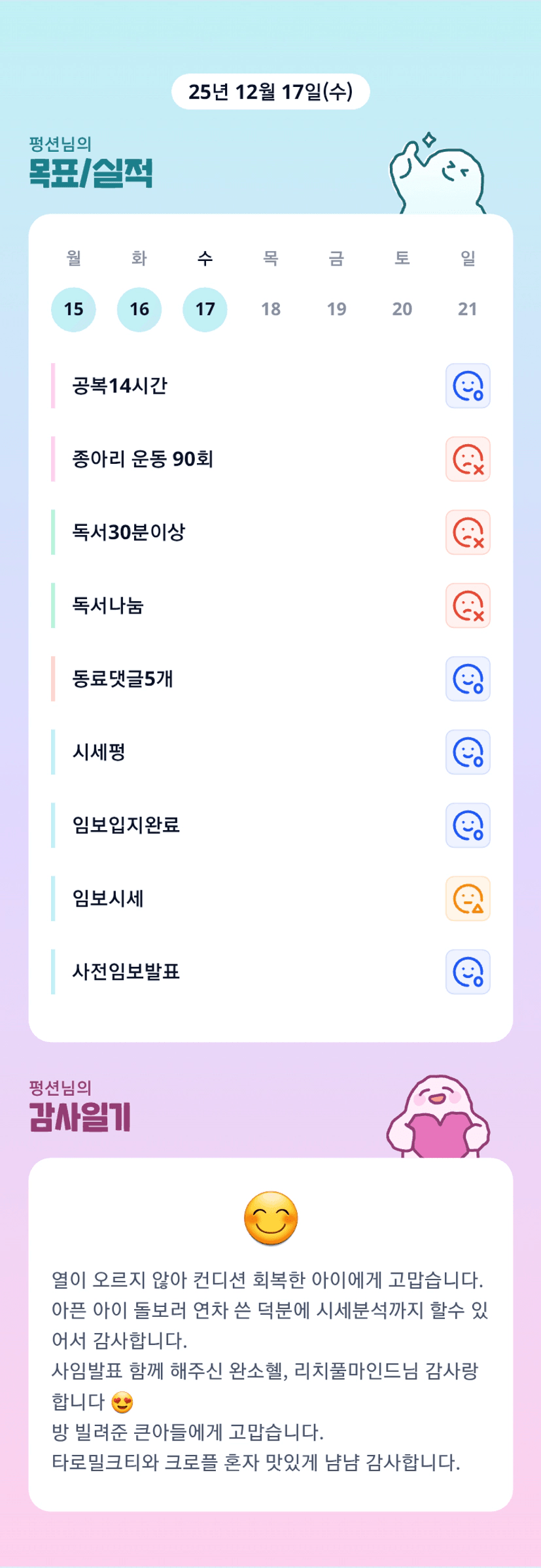Click the blue smiley for 사전임보발표

[468, 972]
